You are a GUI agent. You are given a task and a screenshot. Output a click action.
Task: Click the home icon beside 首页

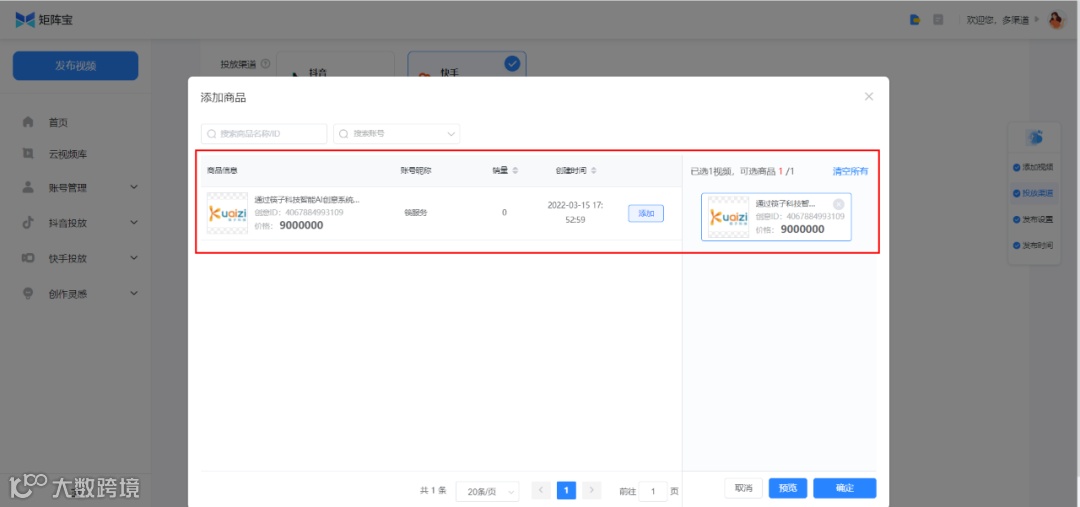pos(28,122)
